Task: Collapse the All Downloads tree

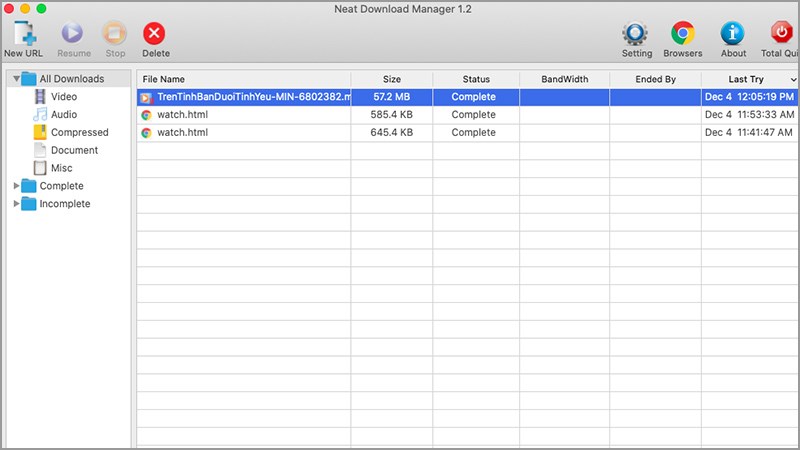Action: (17, 79)
